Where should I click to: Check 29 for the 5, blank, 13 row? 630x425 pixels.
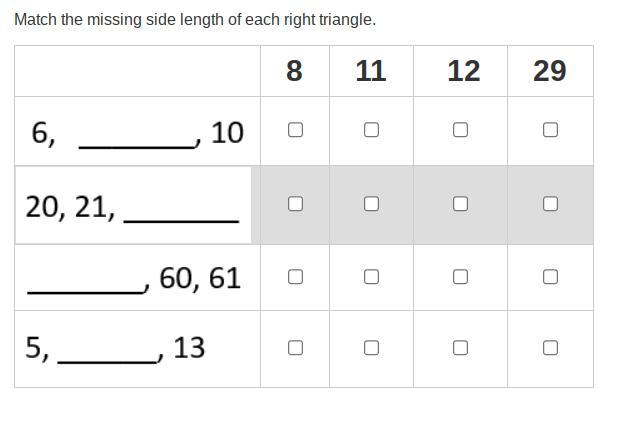[550, 348]
